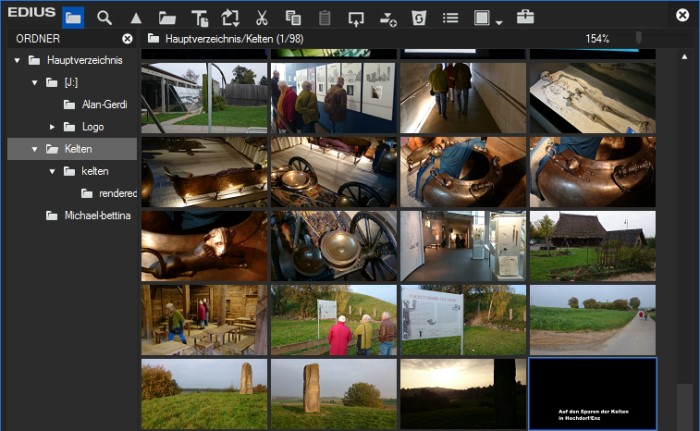Copy clip using the copy icon
This screenshot has width=700, height=431.
(293, 18)
